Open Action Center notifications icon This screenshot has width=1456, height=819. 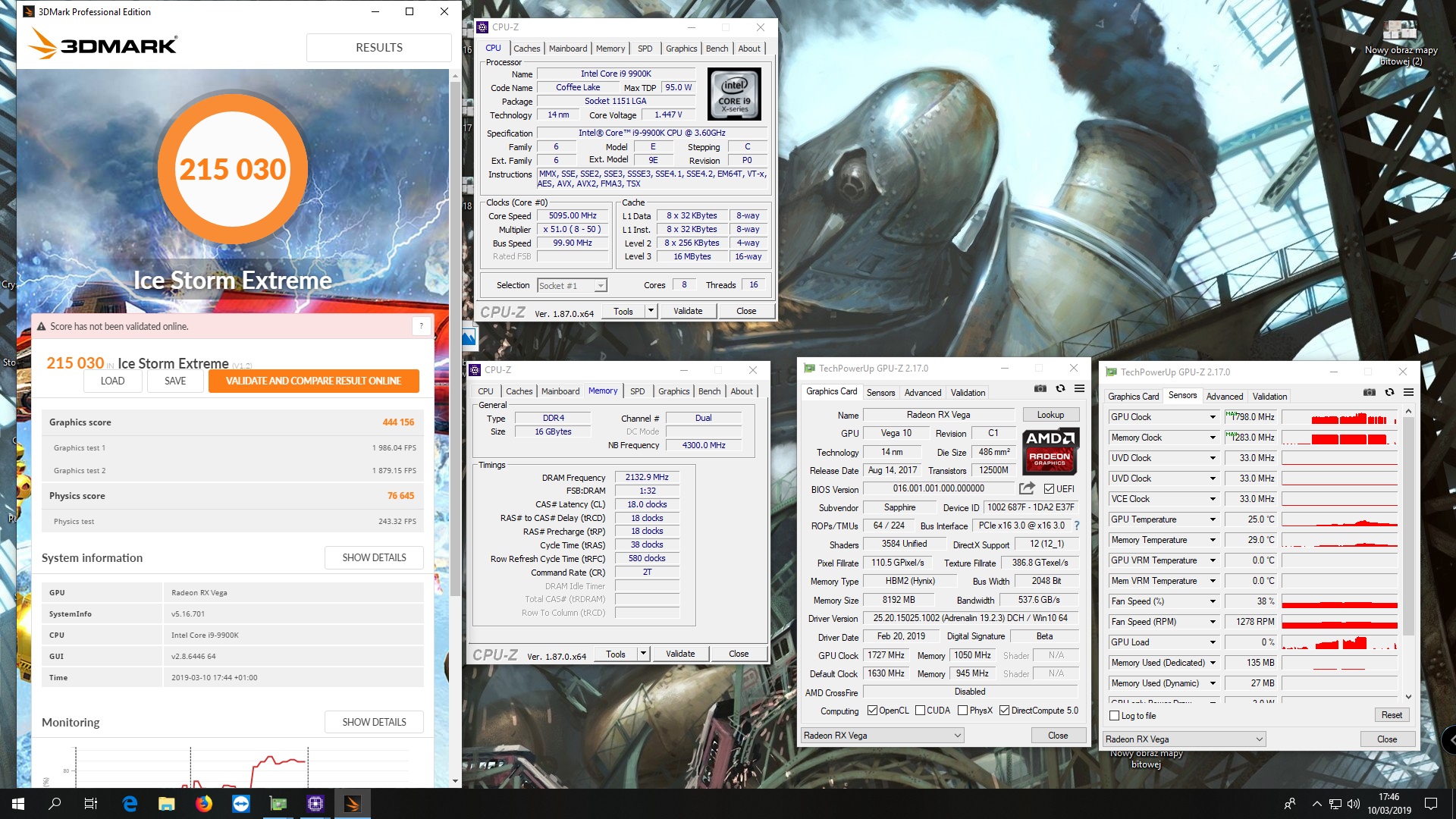[x=1431, y=804]
